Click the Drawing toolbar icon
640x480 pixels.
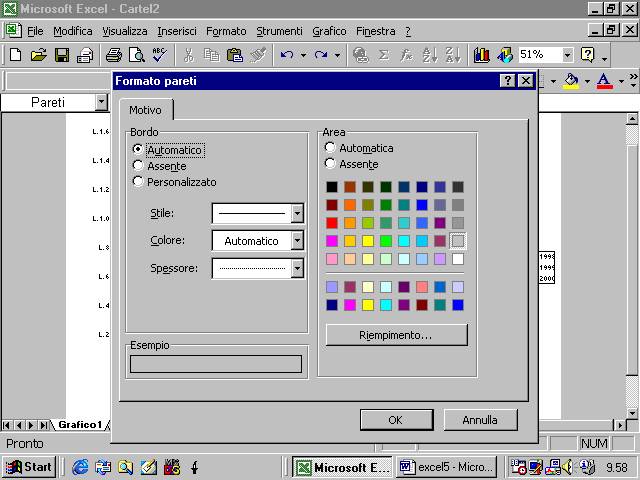point(505,55)
